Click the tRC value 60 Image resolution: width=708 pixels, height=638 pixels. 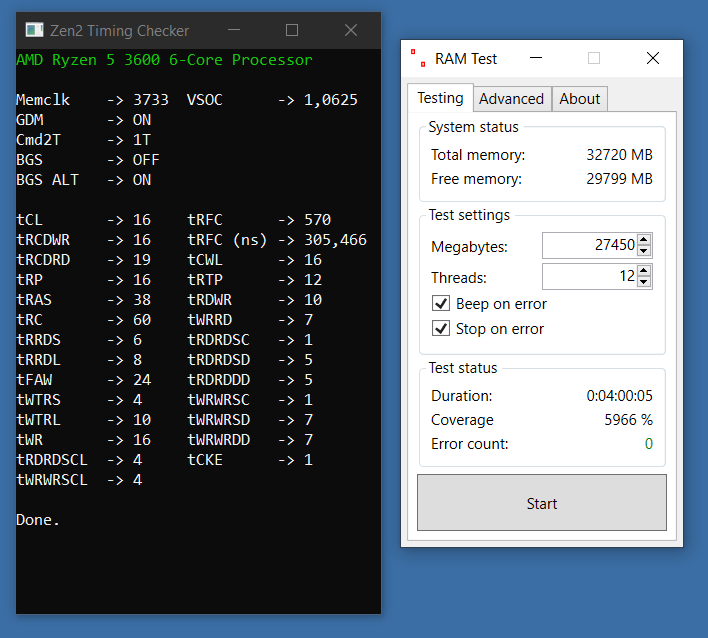point(142,320)
